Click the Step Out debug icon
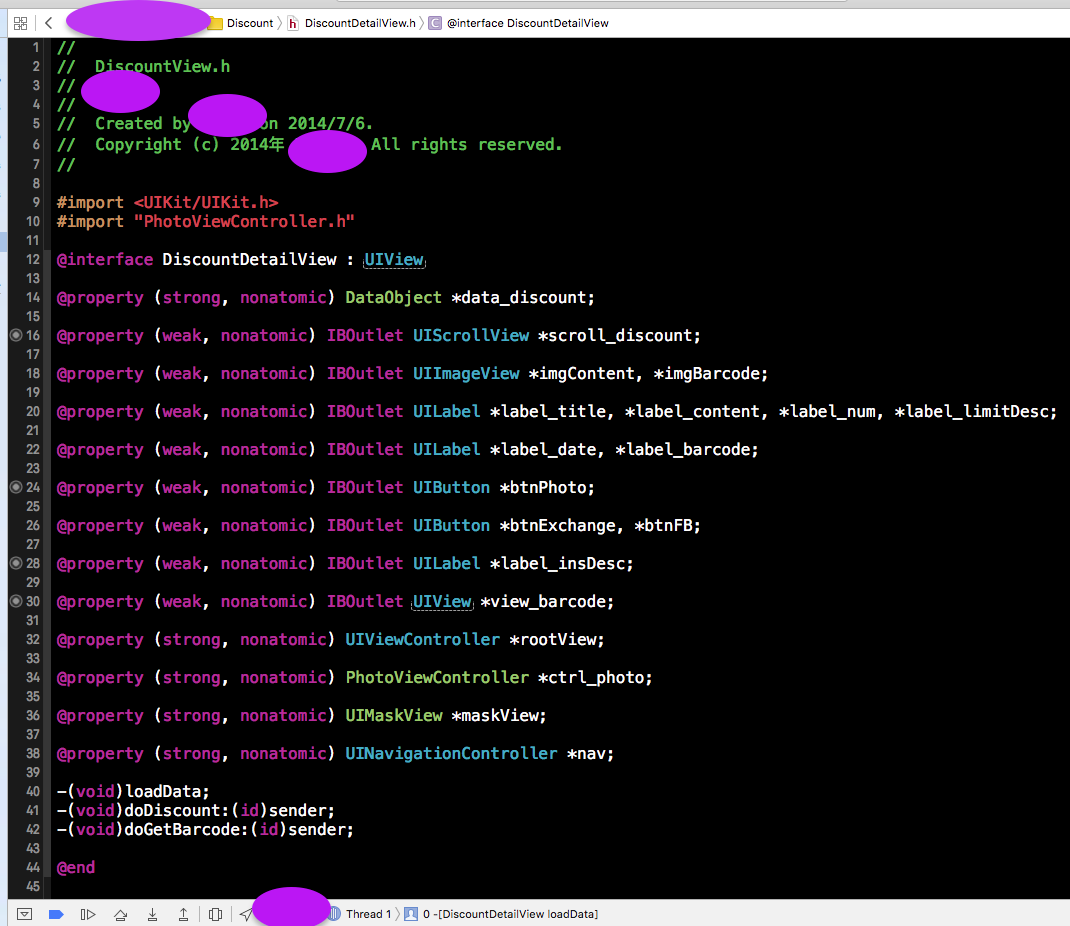This screenshot has width=1070, height=926. (184, 914)
